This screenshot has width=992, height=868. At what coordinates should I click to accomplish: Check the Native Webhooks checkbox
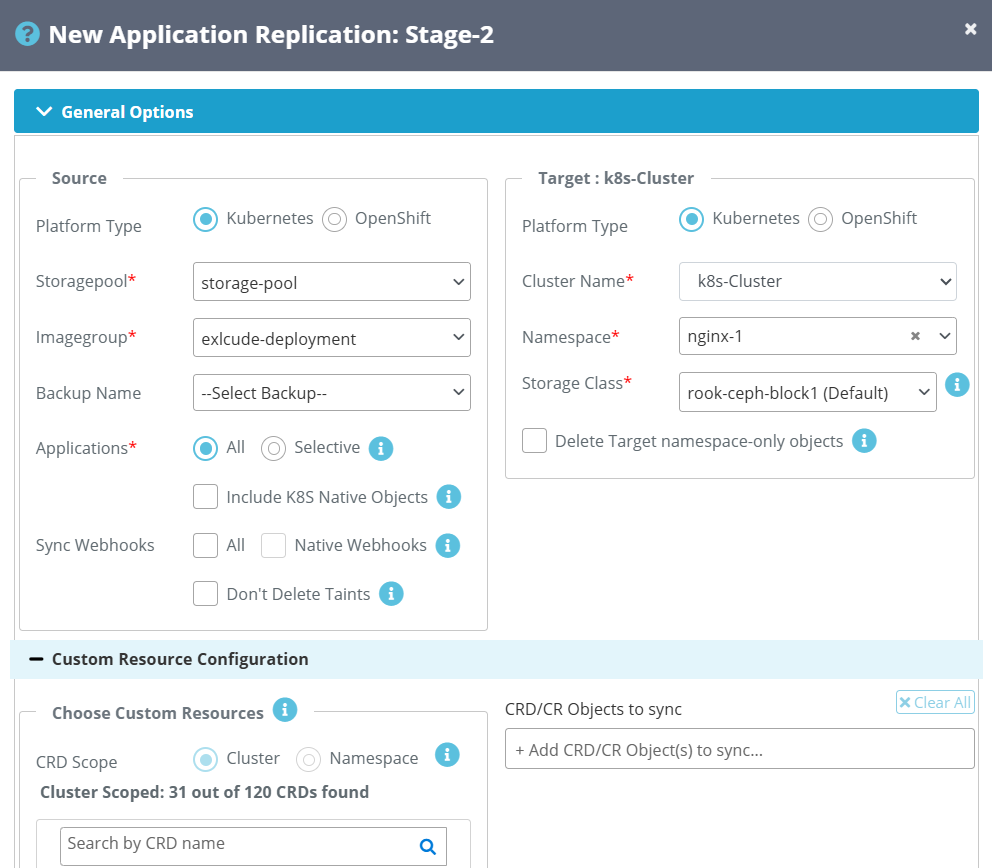273,545
